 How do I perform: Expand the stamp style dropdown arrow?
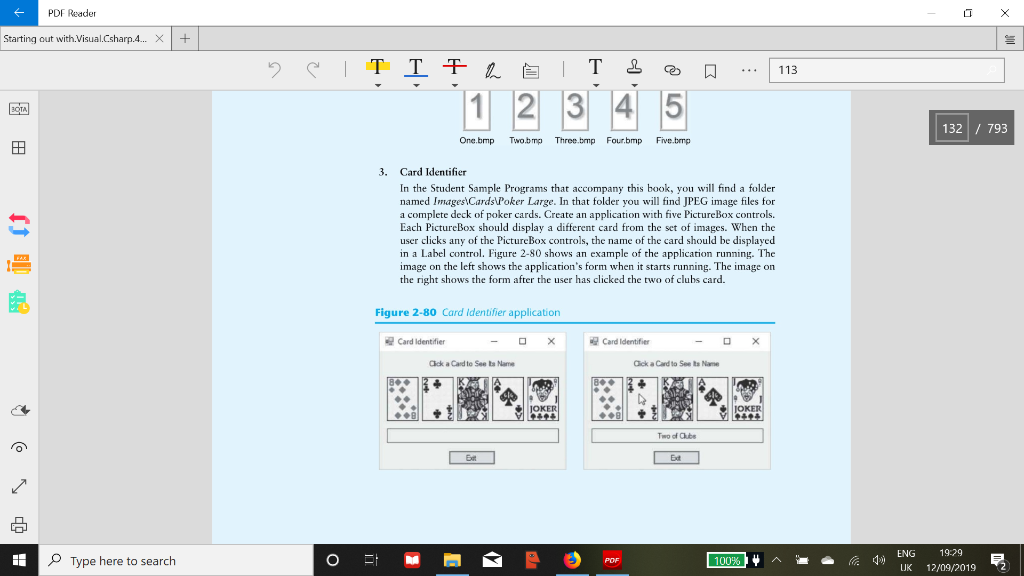[x=633, y=85]
